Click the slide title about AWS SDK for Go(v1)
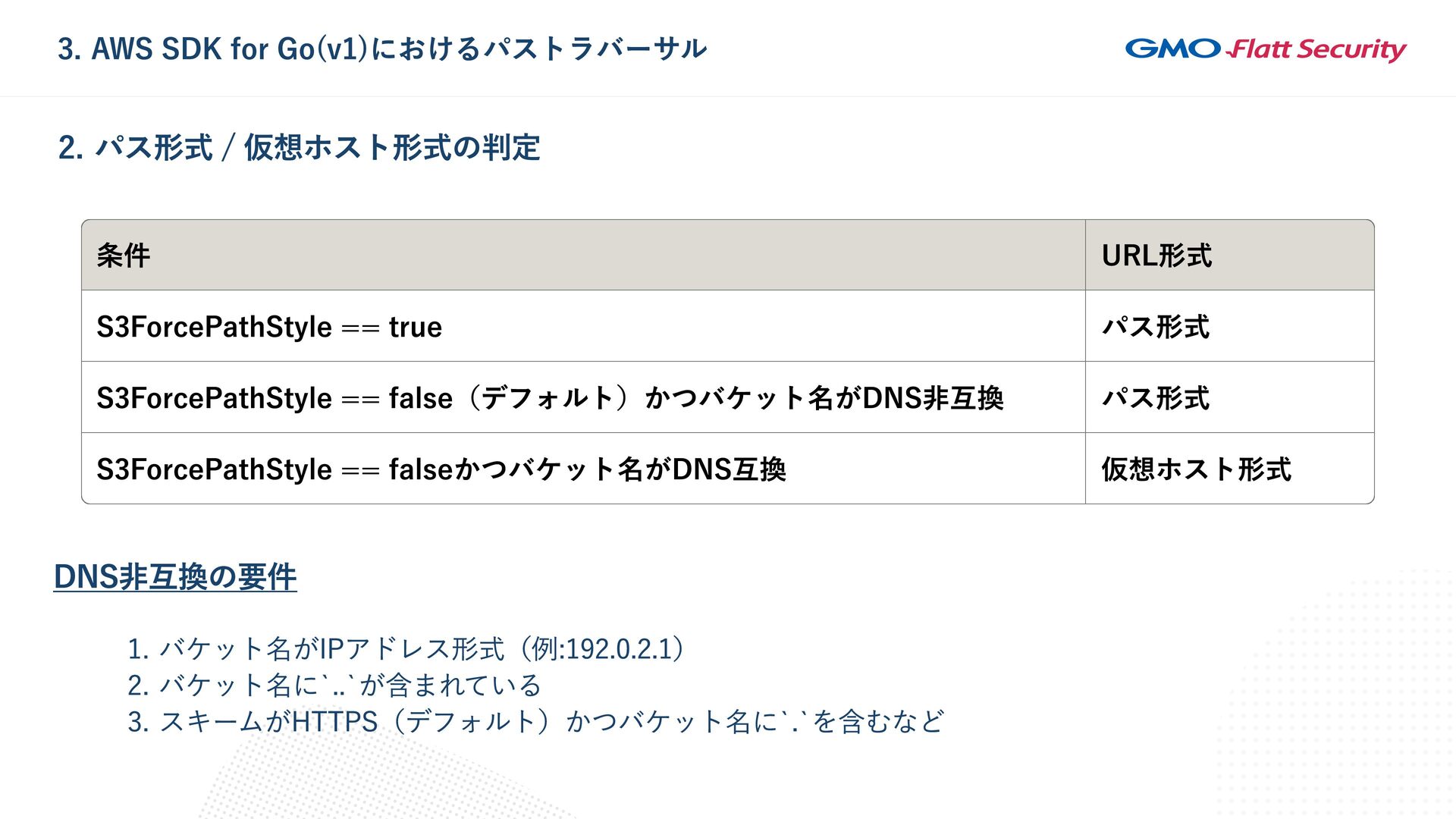Image resolution: width=1456 pixels, height=819 pixels. pyautogui.click(x=382, y=49)
